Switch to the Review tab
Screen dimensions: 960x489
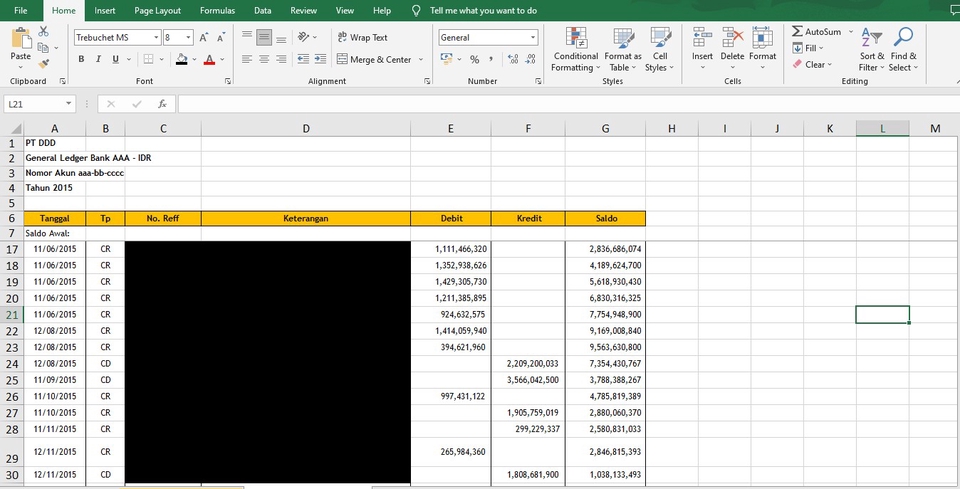pos(304,10)
